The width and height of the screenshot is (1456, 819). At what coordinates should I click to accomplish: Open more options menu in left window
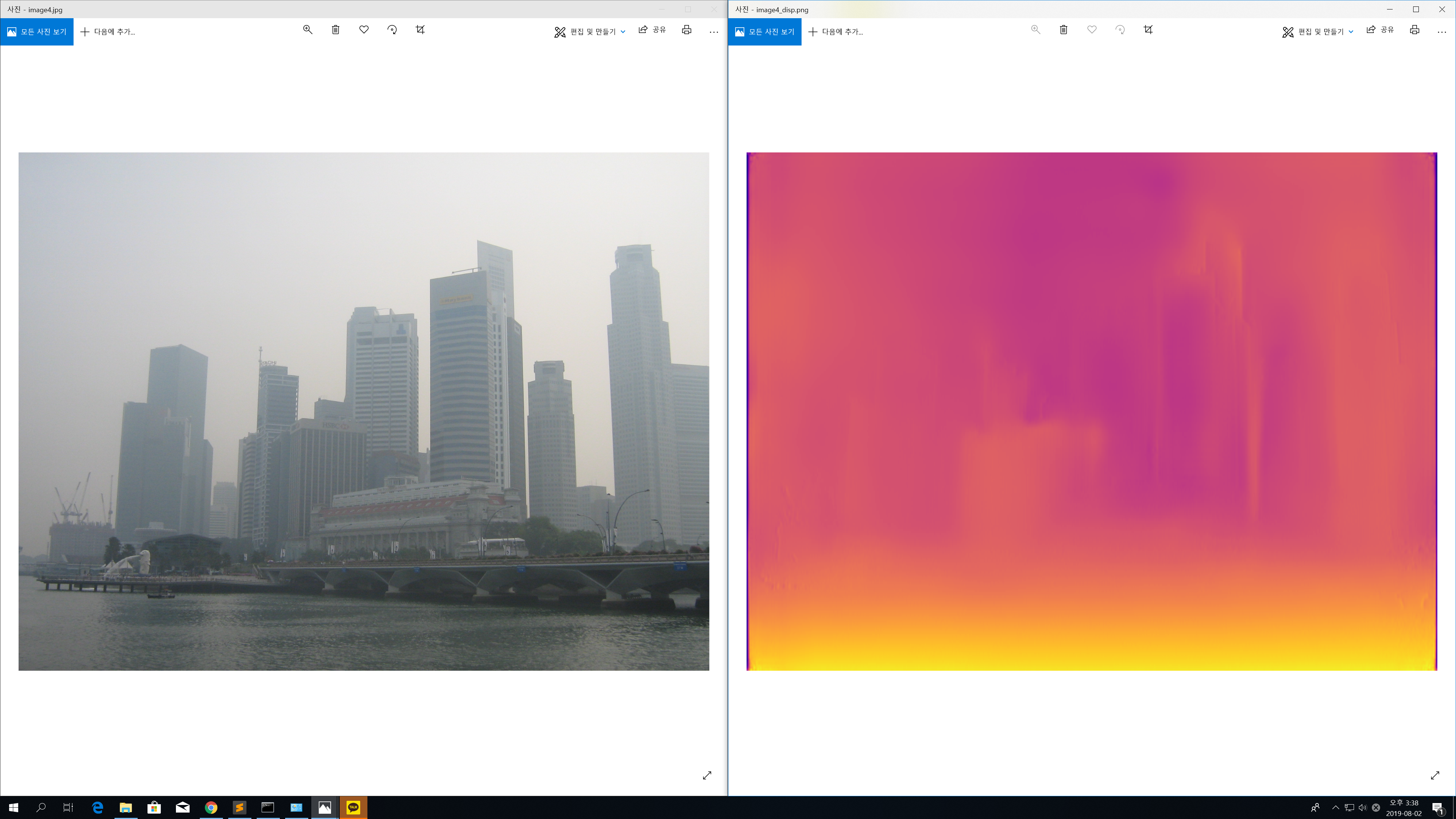pos(713,31)
